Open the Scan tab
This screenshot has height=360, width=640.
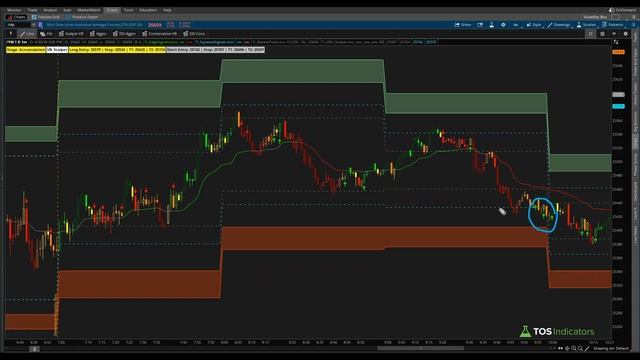tap(67, 10)
